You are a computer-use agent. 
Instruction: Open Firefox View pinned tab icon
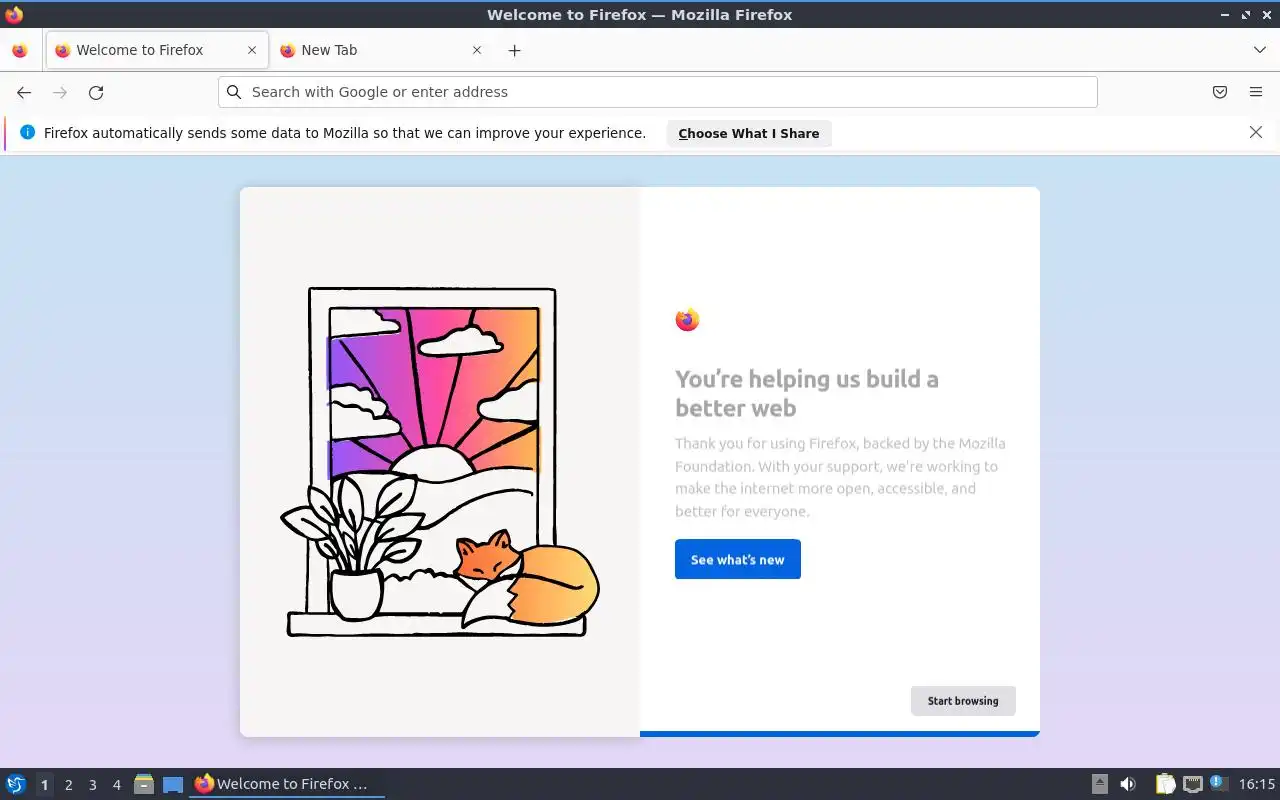coord(20,50)
